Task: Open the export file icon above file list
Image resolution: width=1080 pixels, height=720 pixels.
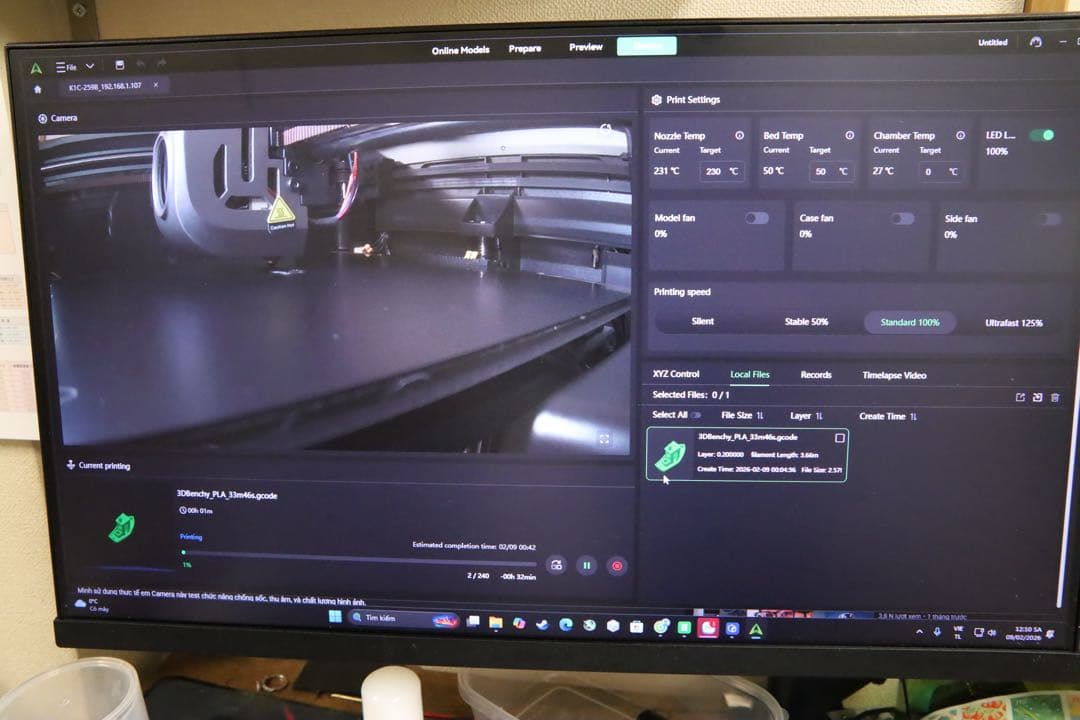Action: [x=1021, y=397]
